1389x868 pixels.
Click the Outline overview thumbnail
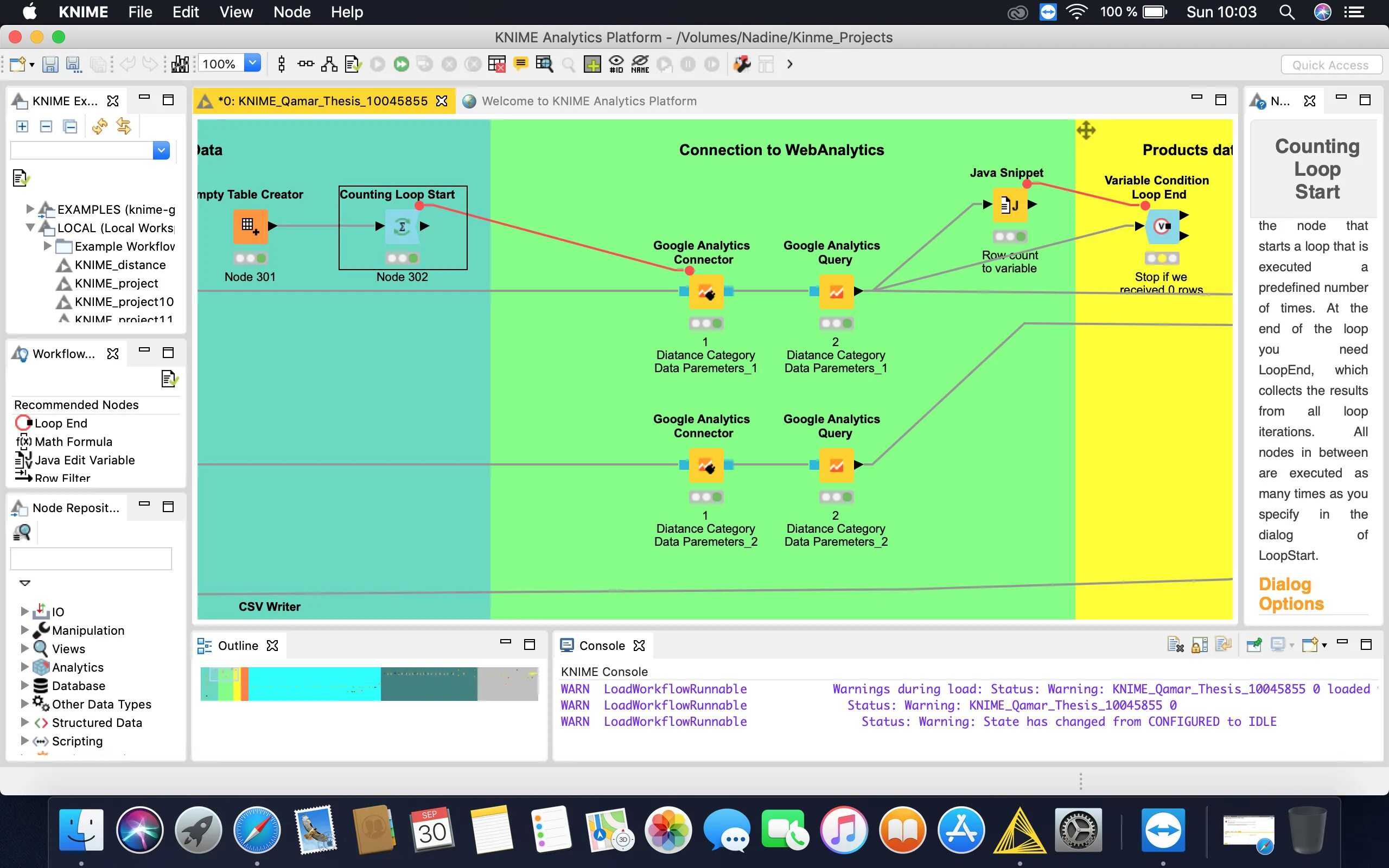pos(369,684)
